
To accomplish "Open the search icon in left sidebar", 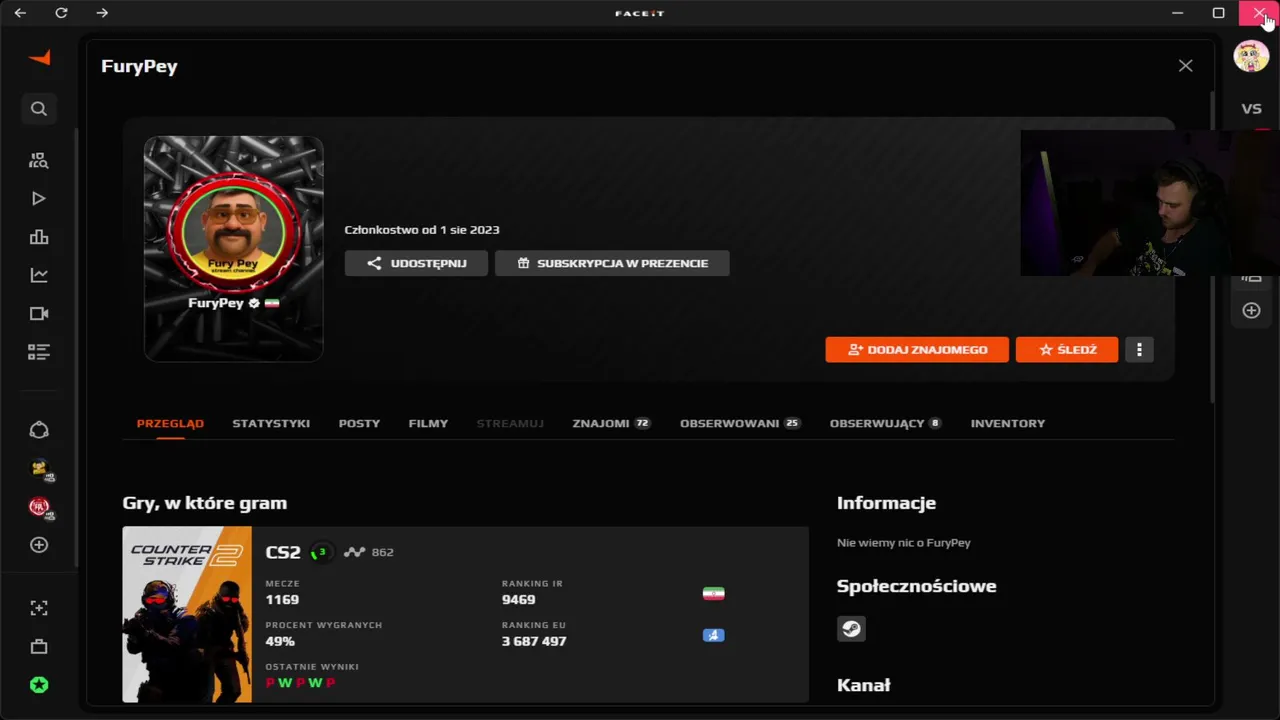I will point(39,108).
